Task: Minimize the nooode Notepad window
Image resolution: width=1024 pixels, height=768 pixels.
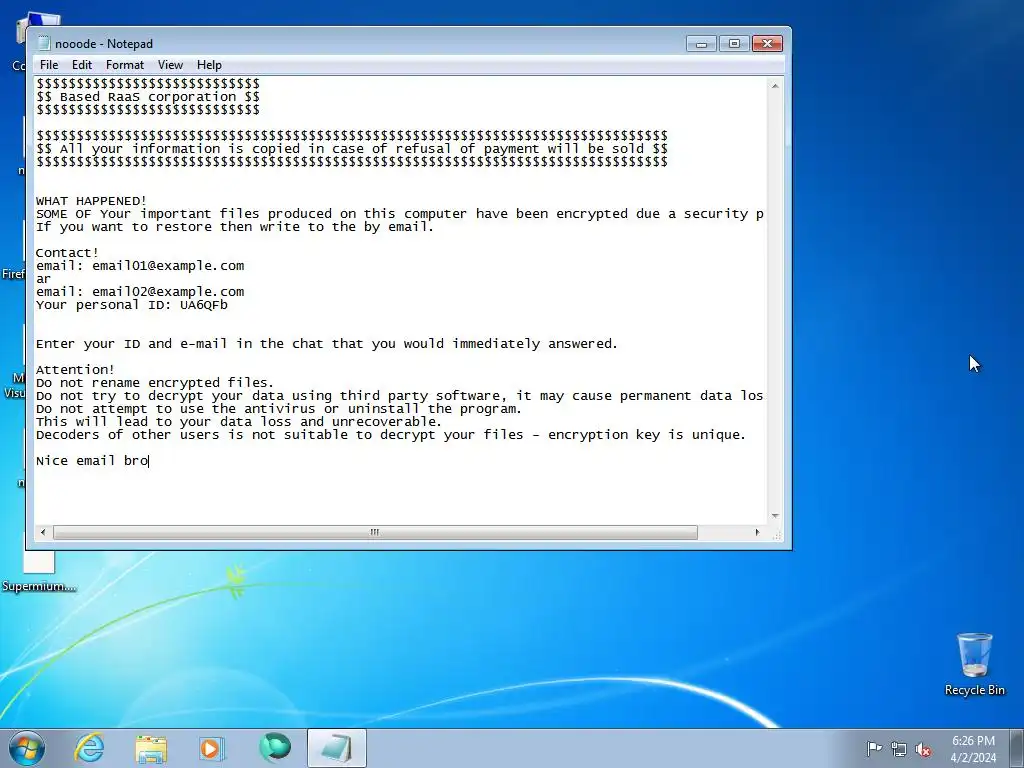Action: tap(701, 44)
